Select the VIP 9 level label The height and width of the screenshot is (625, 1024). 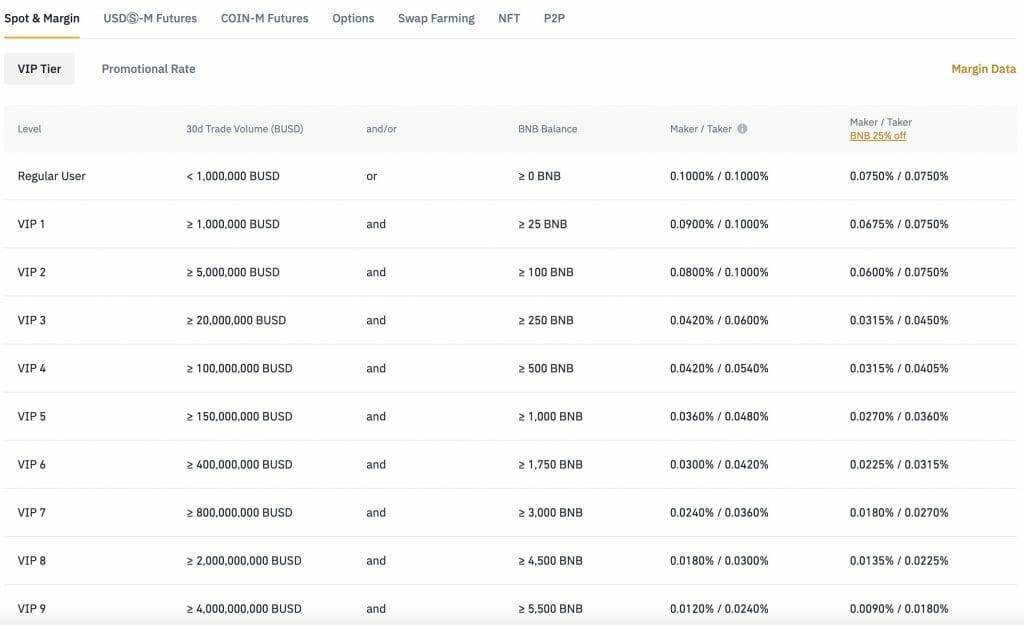(31, 609)
